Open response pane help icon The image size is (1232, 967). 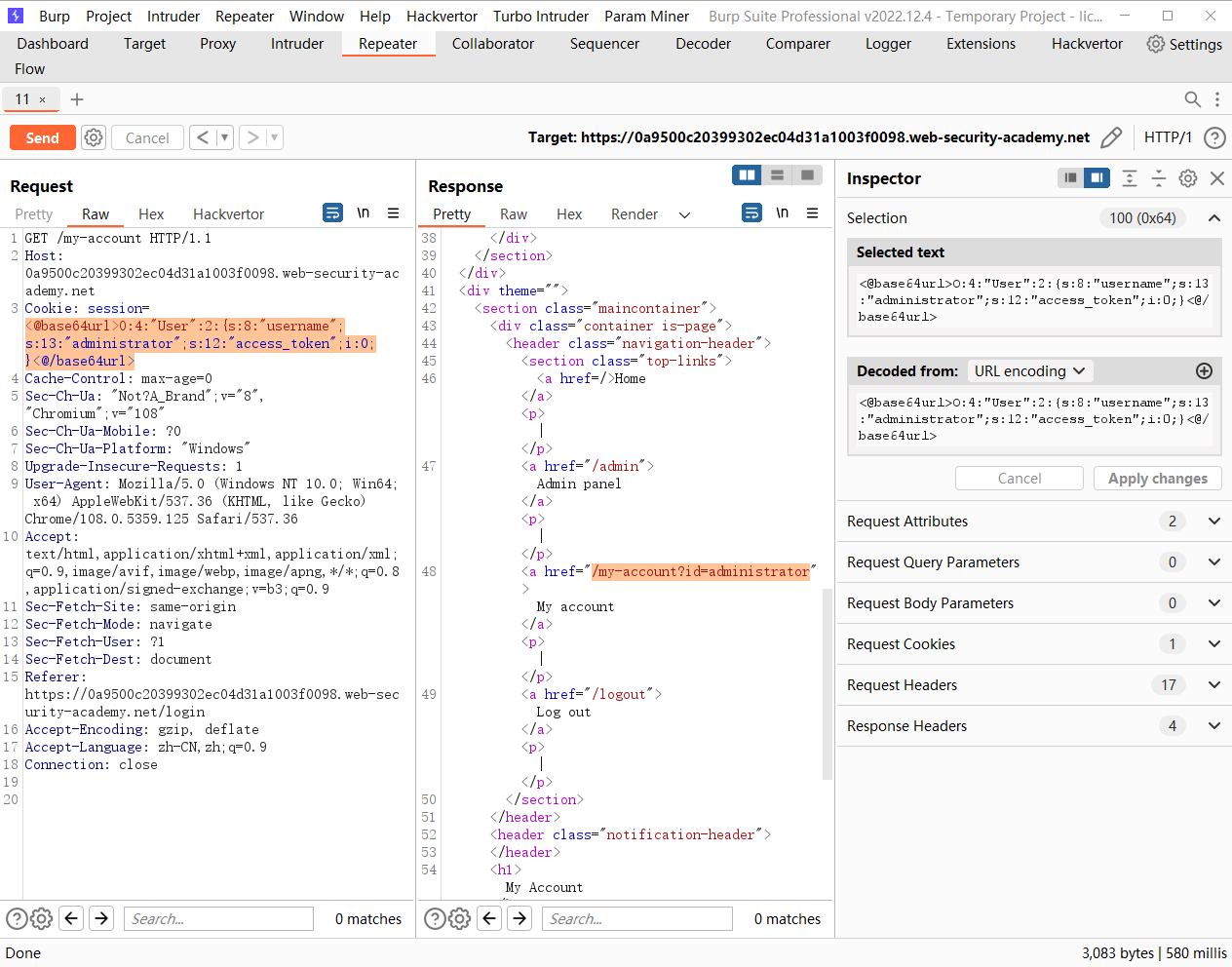(x=436, y=918)
